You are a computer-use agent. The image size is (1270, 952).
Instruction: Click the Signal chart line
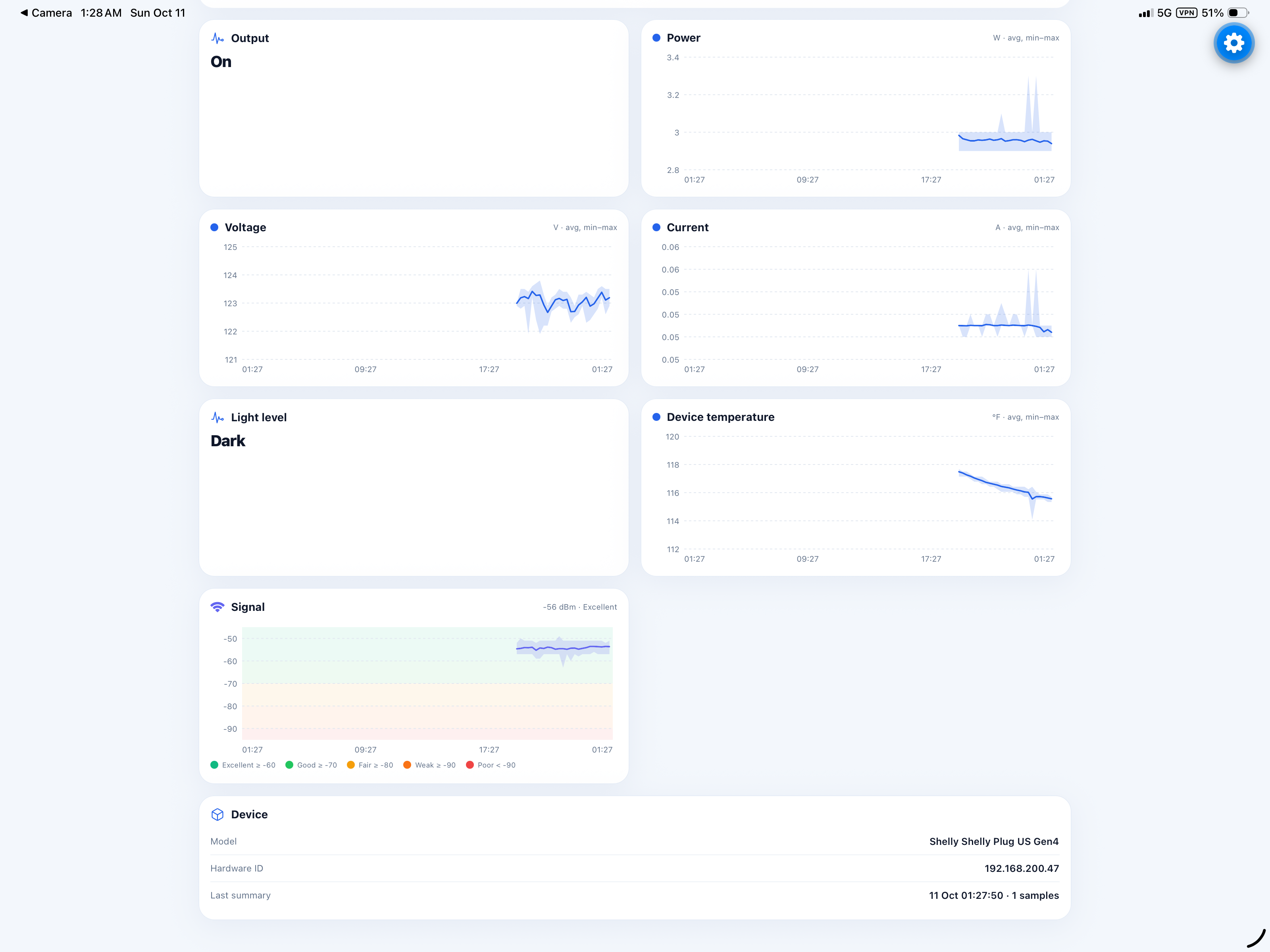pyautogui.click(x=563, y=649)
